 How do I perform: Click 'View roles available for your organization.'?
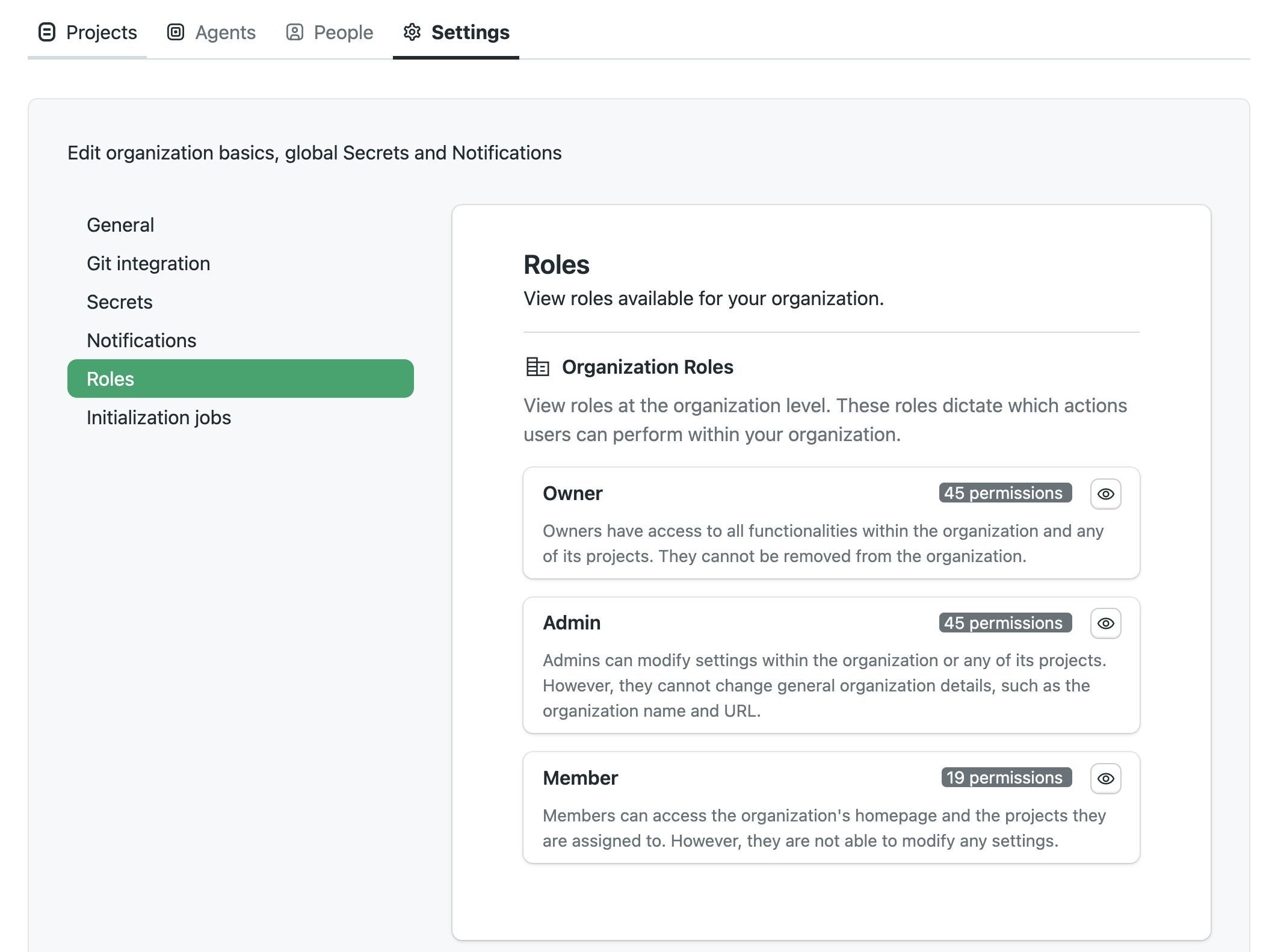(x=703, y=298)
